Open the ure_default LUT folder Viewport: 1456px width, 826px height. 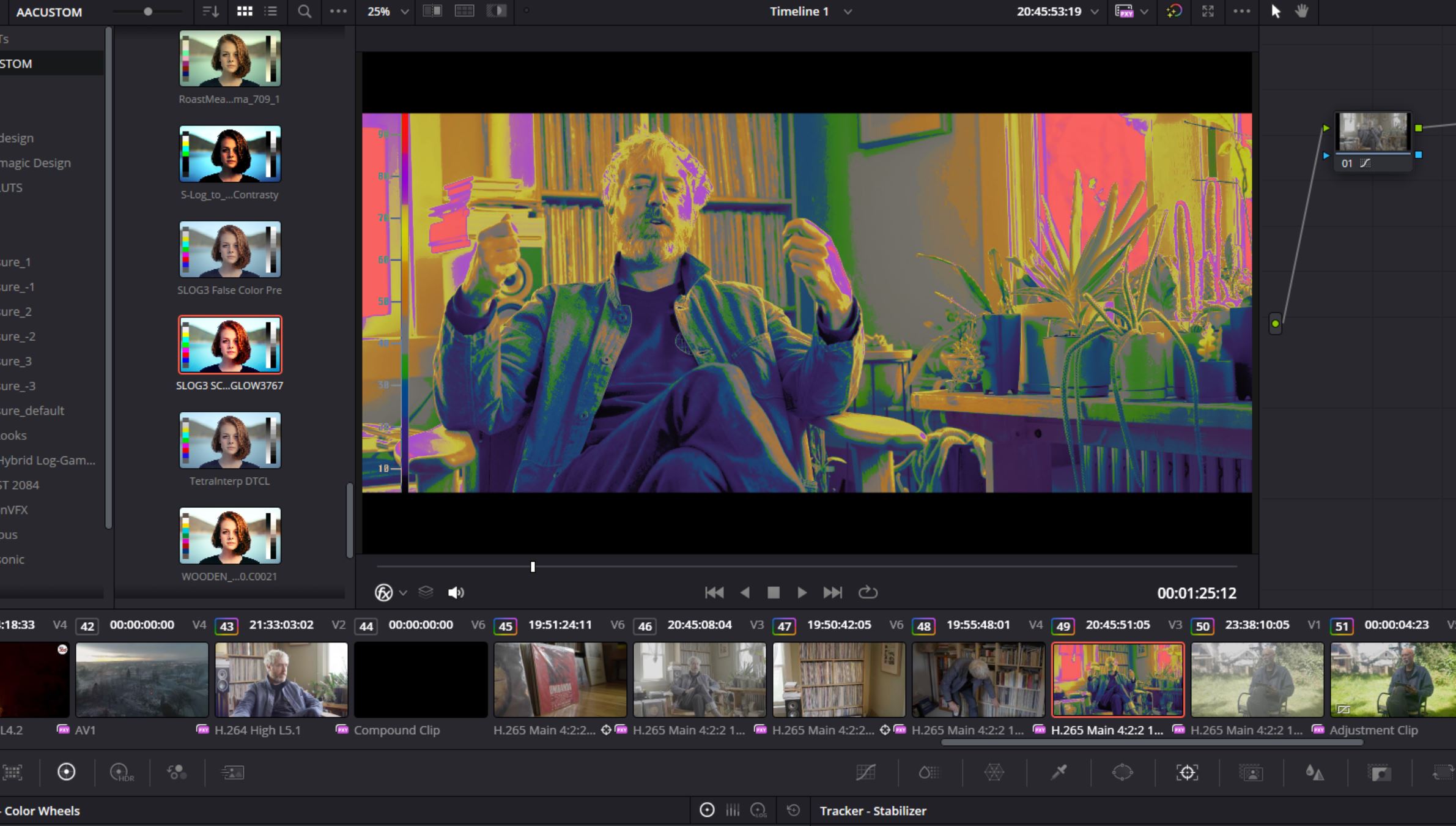point(32,411)
